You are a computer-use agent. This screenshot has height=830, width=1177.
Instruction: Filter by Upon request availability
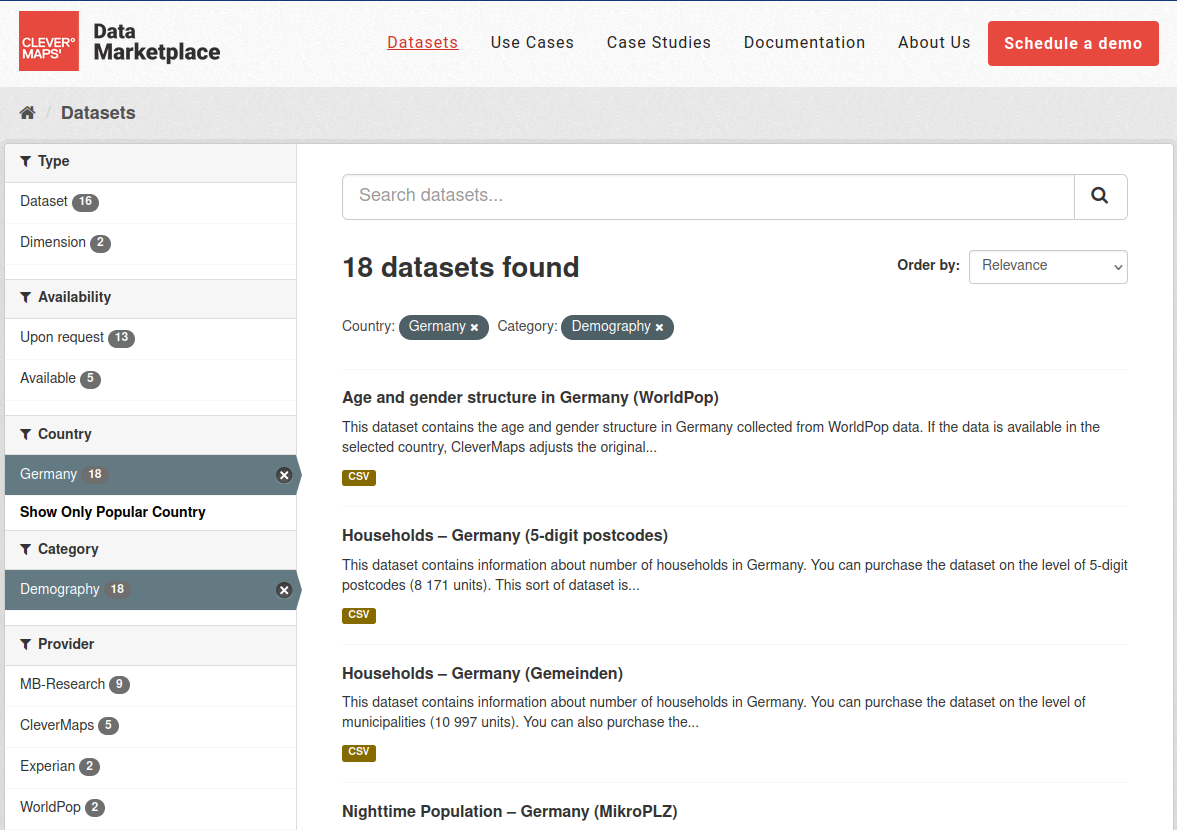[62, 338]
